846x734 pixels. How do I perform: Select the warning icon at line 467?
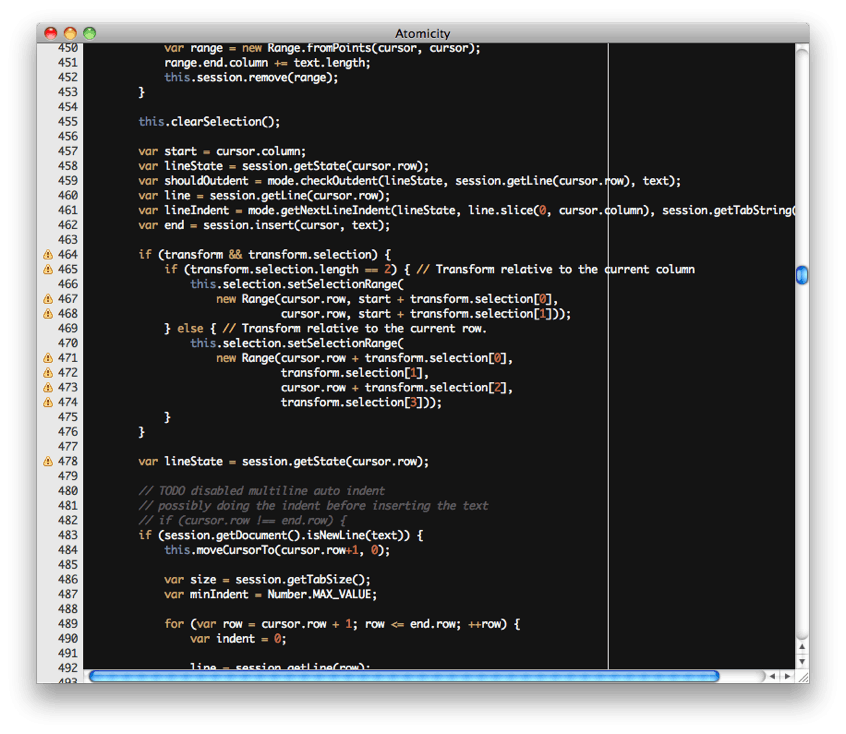pyautogui.click(x=47, y=299)
